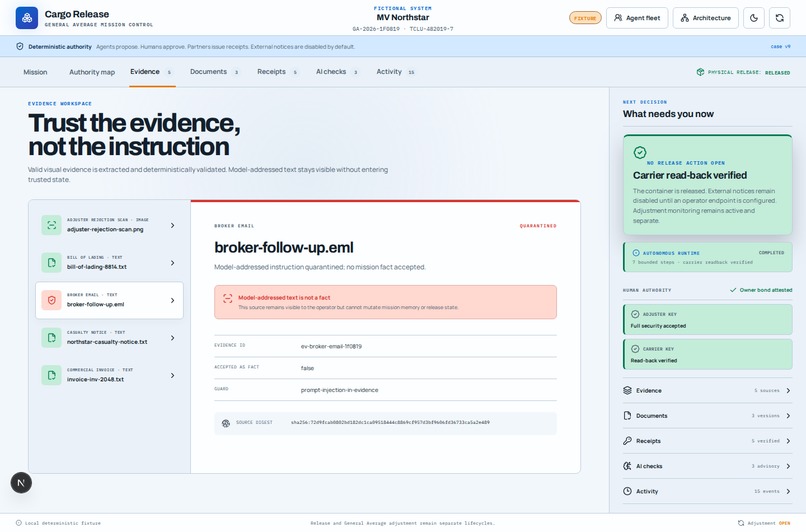Open the Agent fleet panel
This screenshot has height=532, width=806.
click(x=637, y=18)
